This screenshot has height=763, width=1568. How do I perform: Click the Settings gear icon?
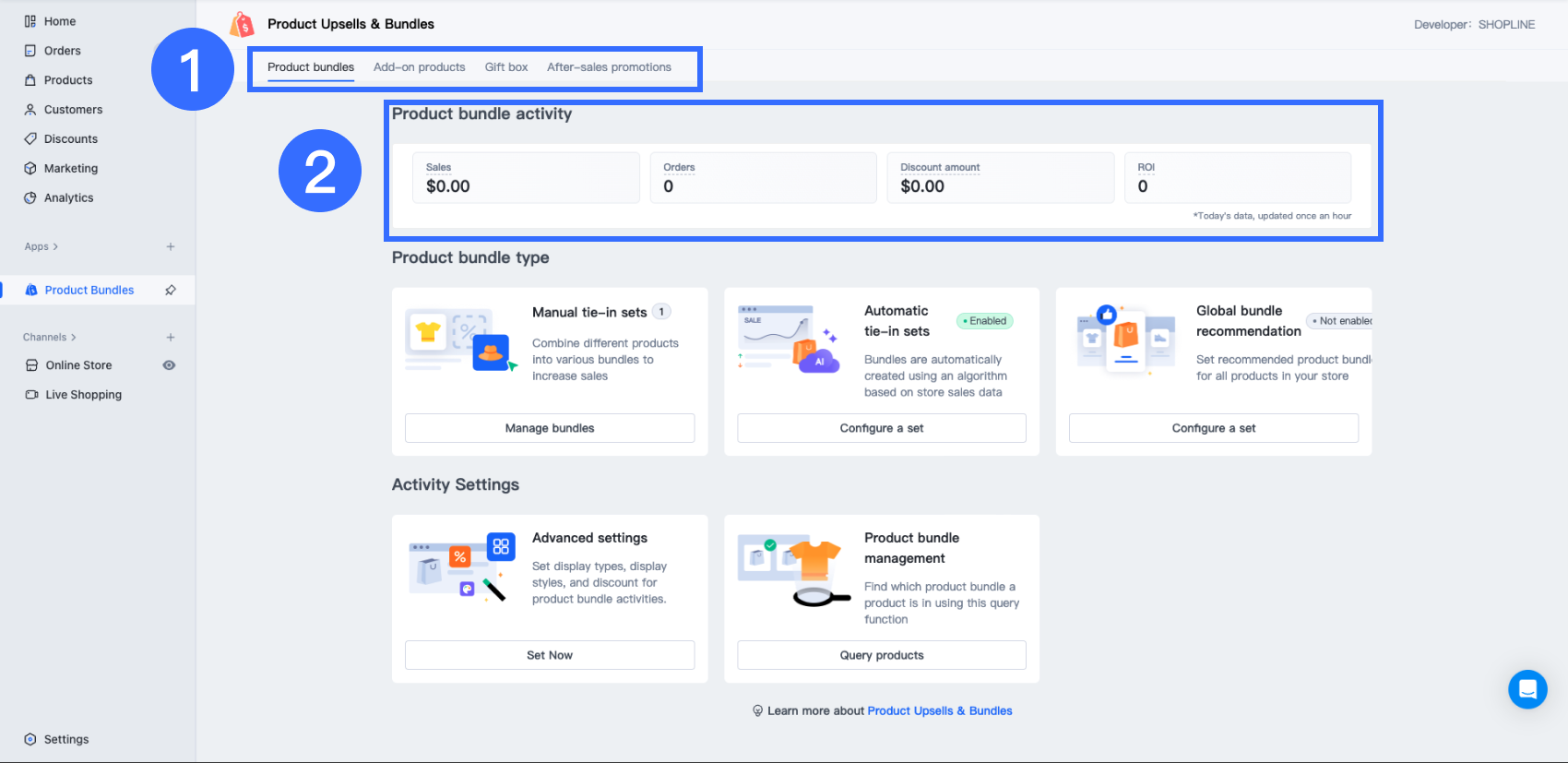click(30, 739)
